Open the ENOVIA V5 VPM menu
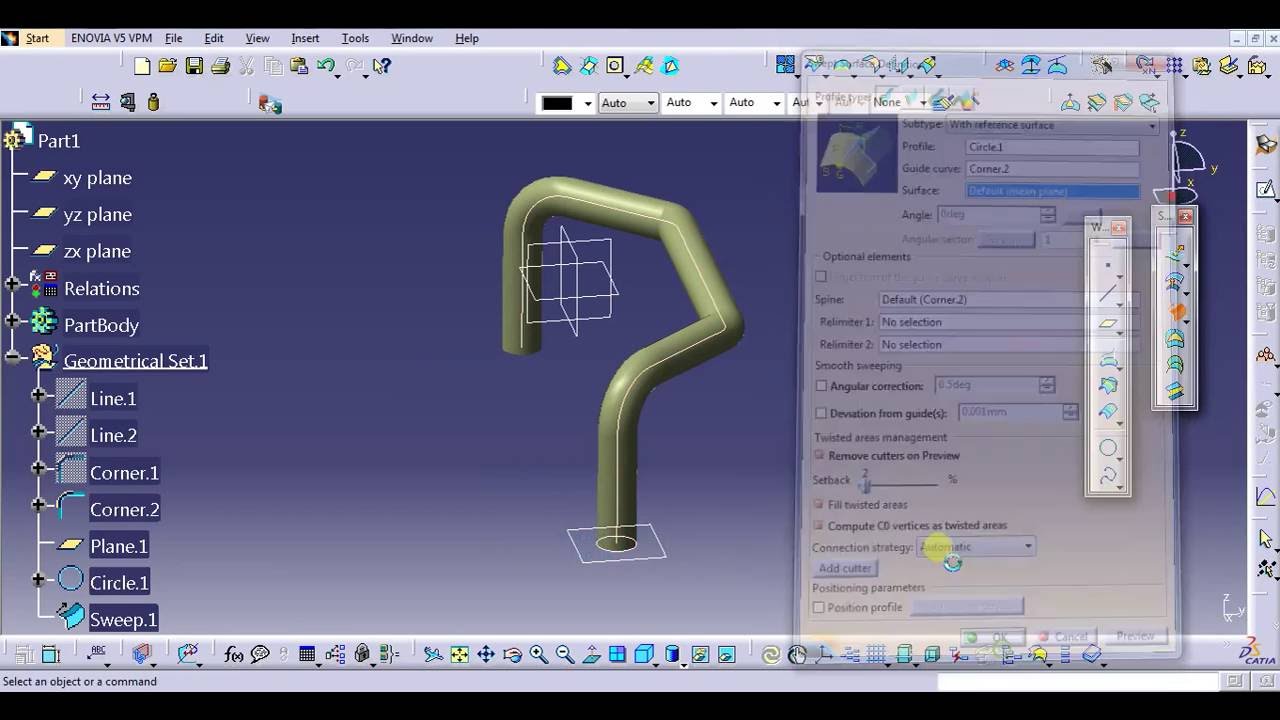The width and height of the screenshot is (1280, 720). (x=111, y=38)
